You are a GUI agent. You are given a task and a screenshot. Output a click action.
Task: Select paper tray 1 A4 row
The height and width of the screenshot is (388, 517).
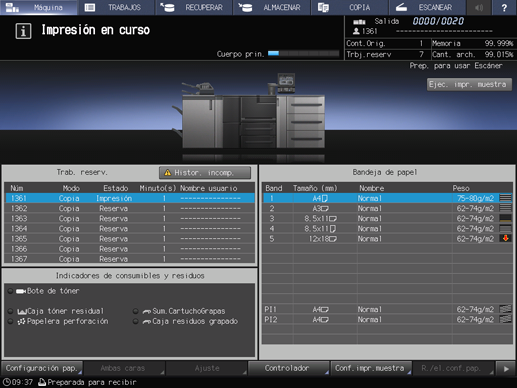coord(388,198)
